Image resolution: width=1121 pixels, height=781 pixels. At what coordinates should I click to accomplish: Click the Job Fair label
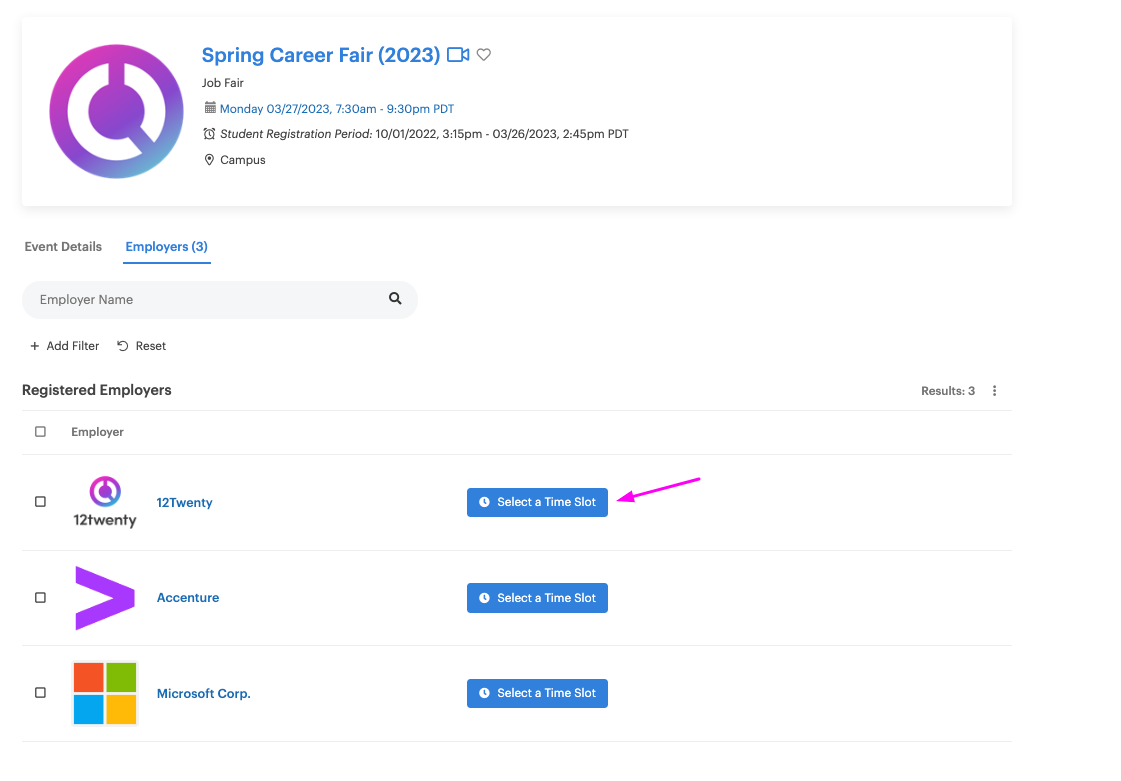point(223,83)
